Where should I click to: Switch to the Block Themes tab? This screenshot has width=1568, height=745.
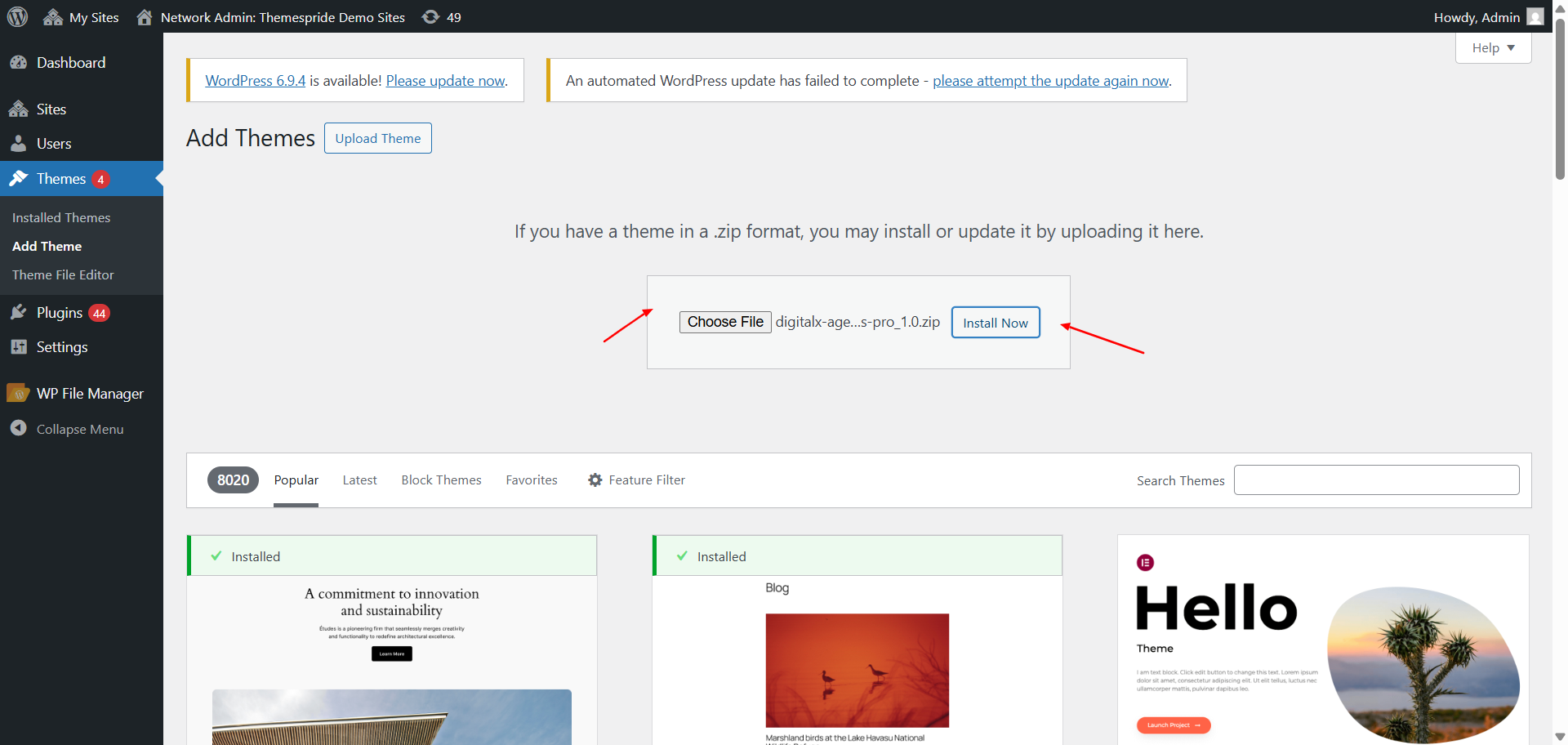[441, 480]
